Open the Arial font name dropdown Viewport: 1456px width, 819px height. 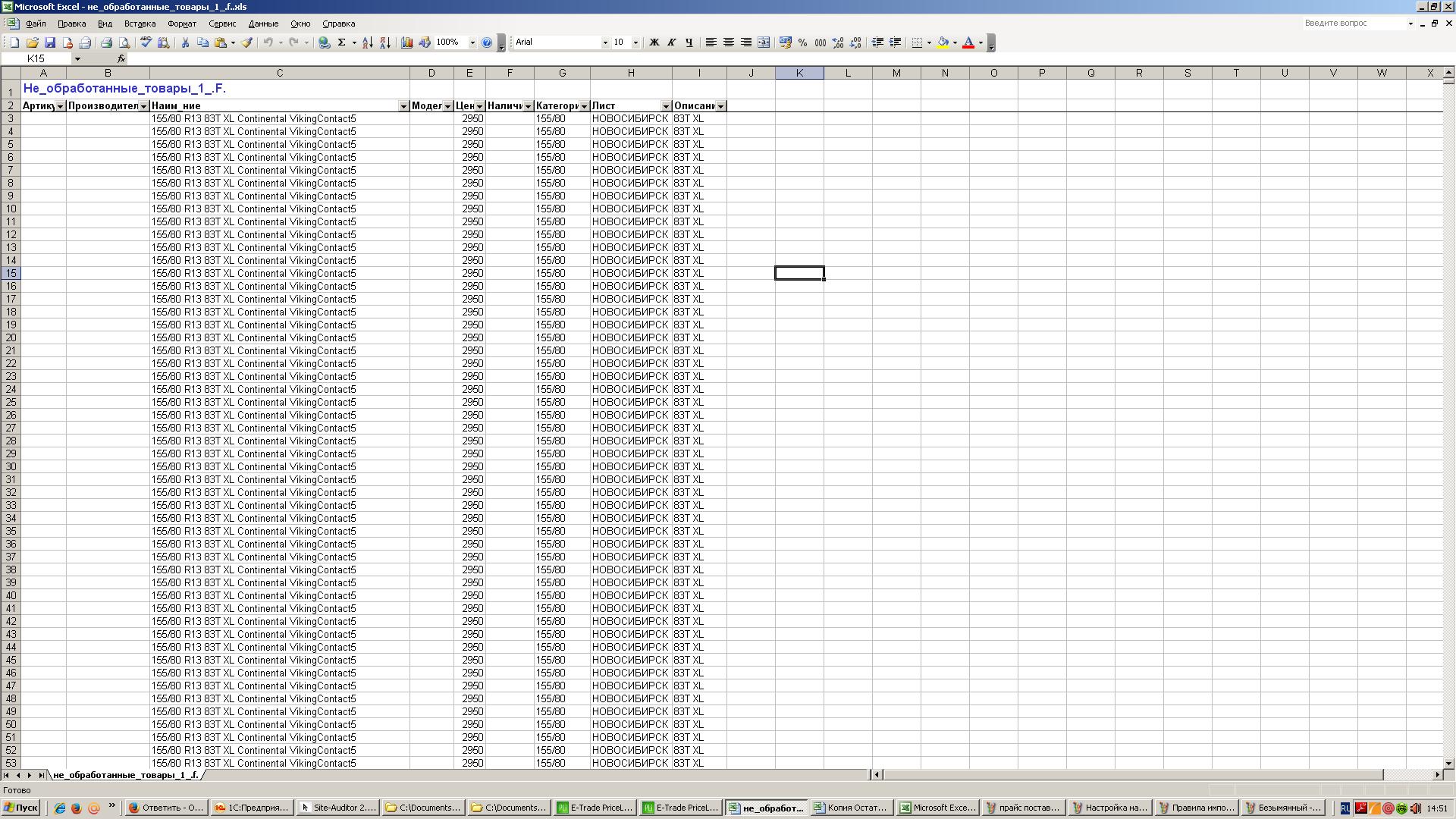point(605,42)
